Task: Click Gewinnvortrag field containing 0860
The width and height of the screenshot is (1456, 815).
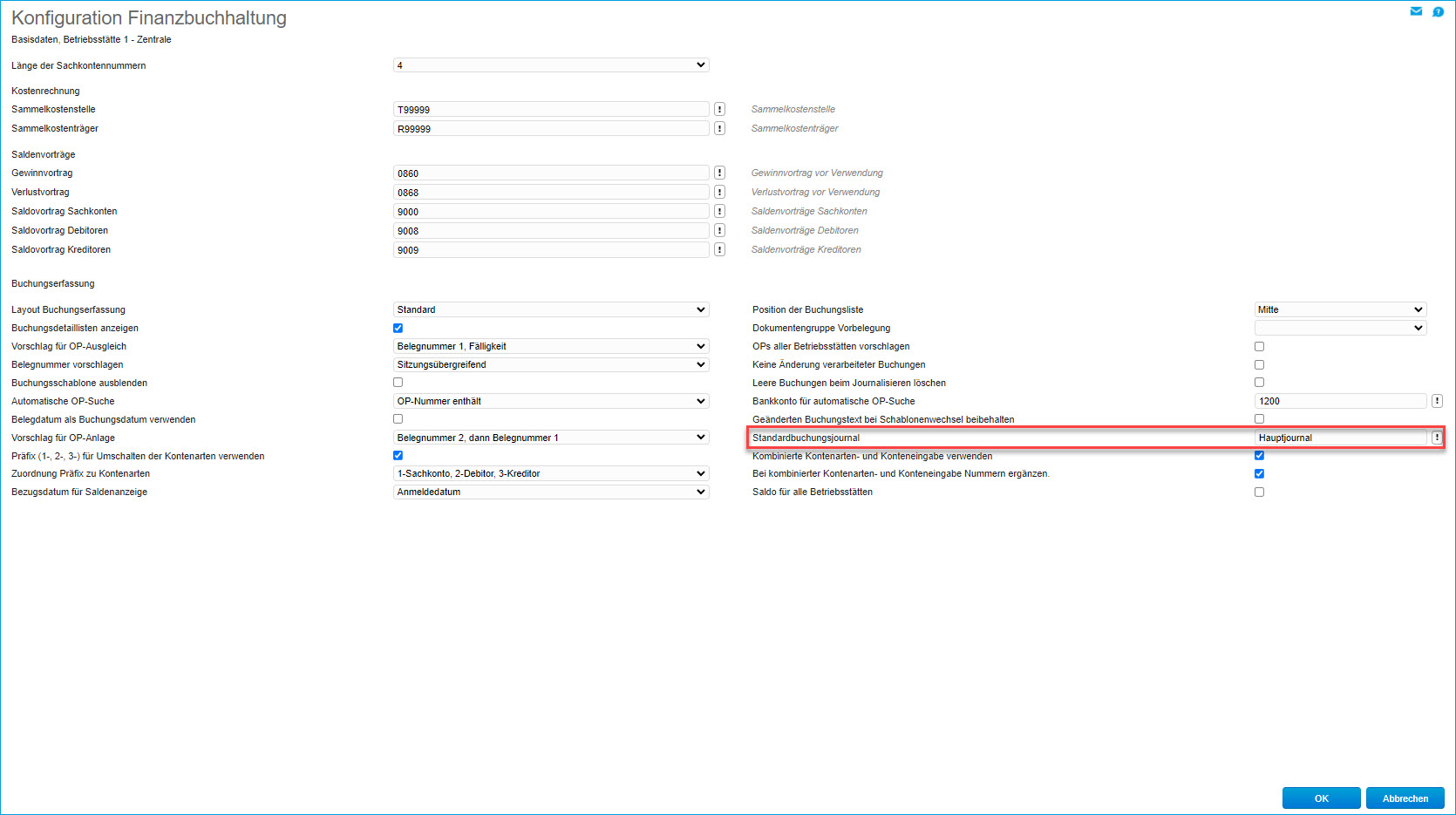Action: (551, 173)
